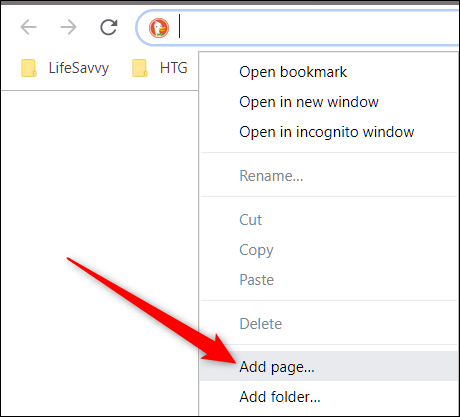Click Rename... in the context menu
The height and width of the screenshot is (417, 460).
(329, 176)
